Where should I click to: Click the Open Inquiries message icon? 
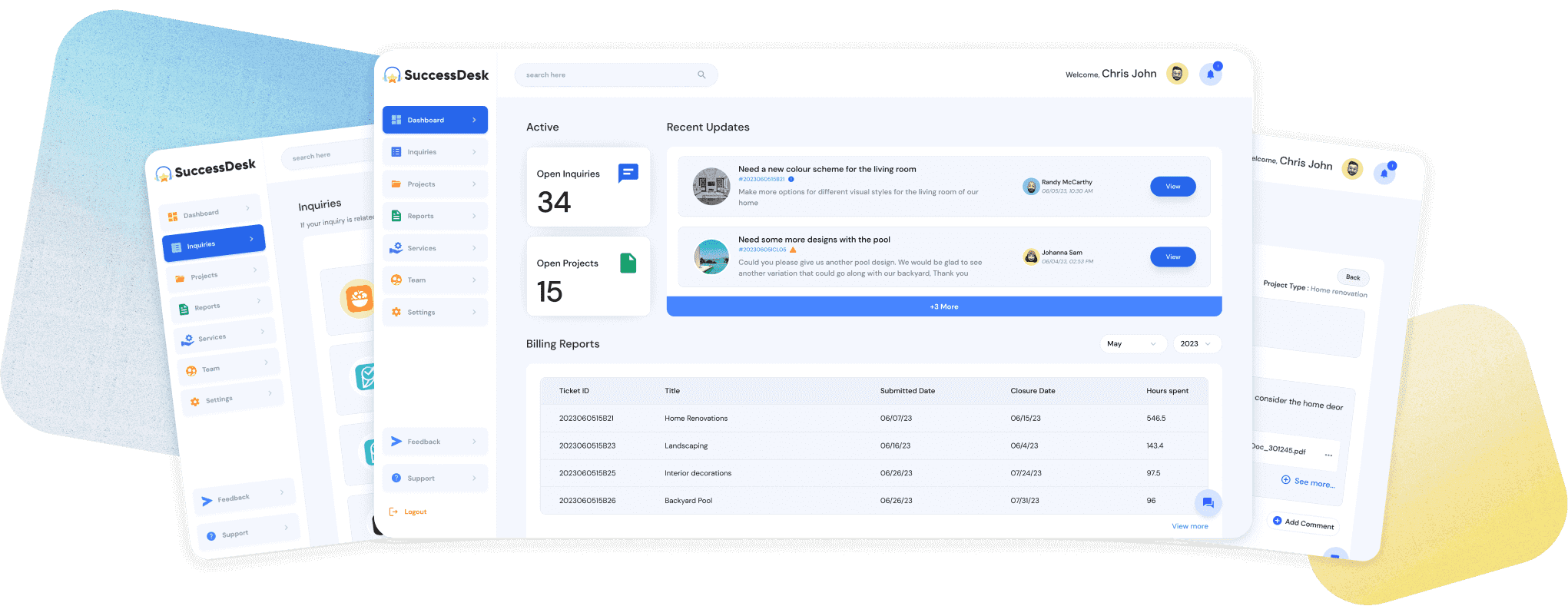click(x=628, y=174)
